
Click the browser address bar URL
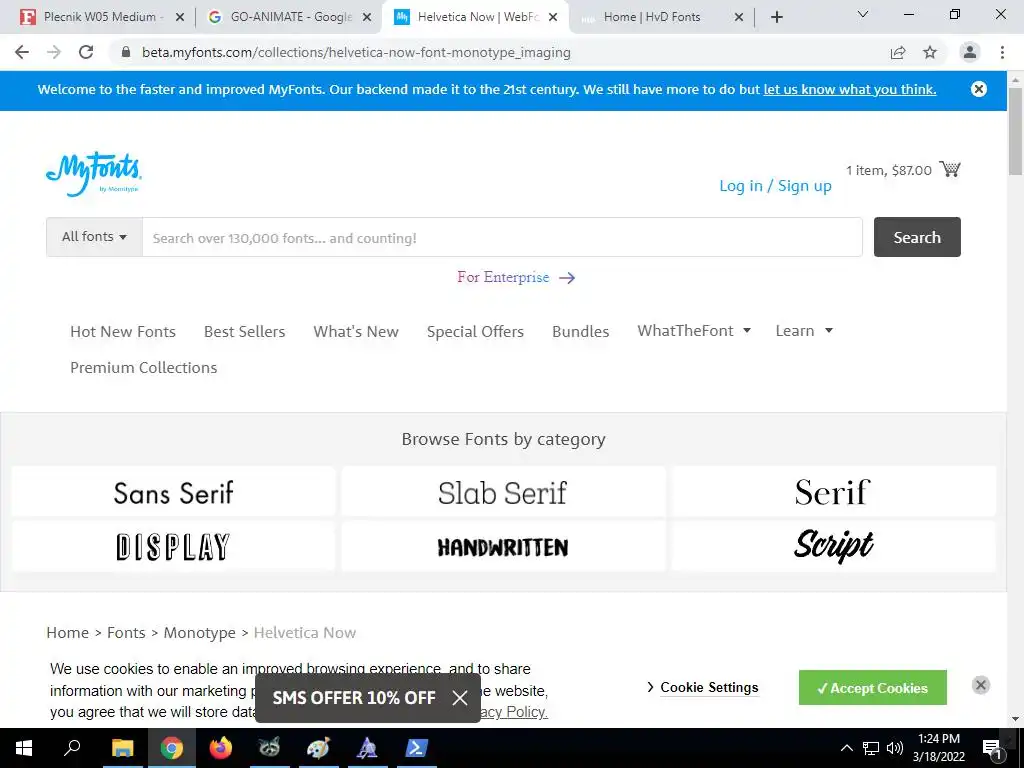tap(357, 52)
